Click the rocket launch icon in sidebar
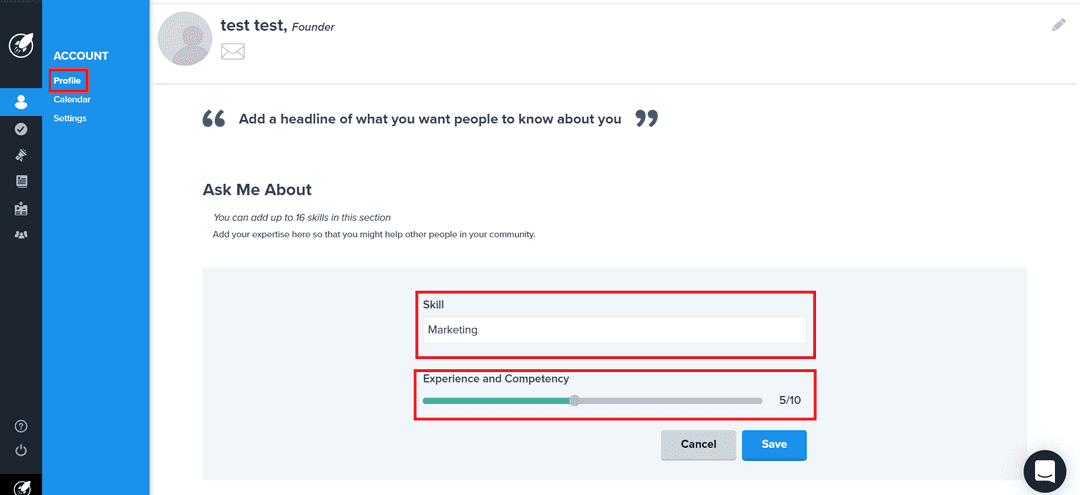1080x495 pixels. pos(21,155)
